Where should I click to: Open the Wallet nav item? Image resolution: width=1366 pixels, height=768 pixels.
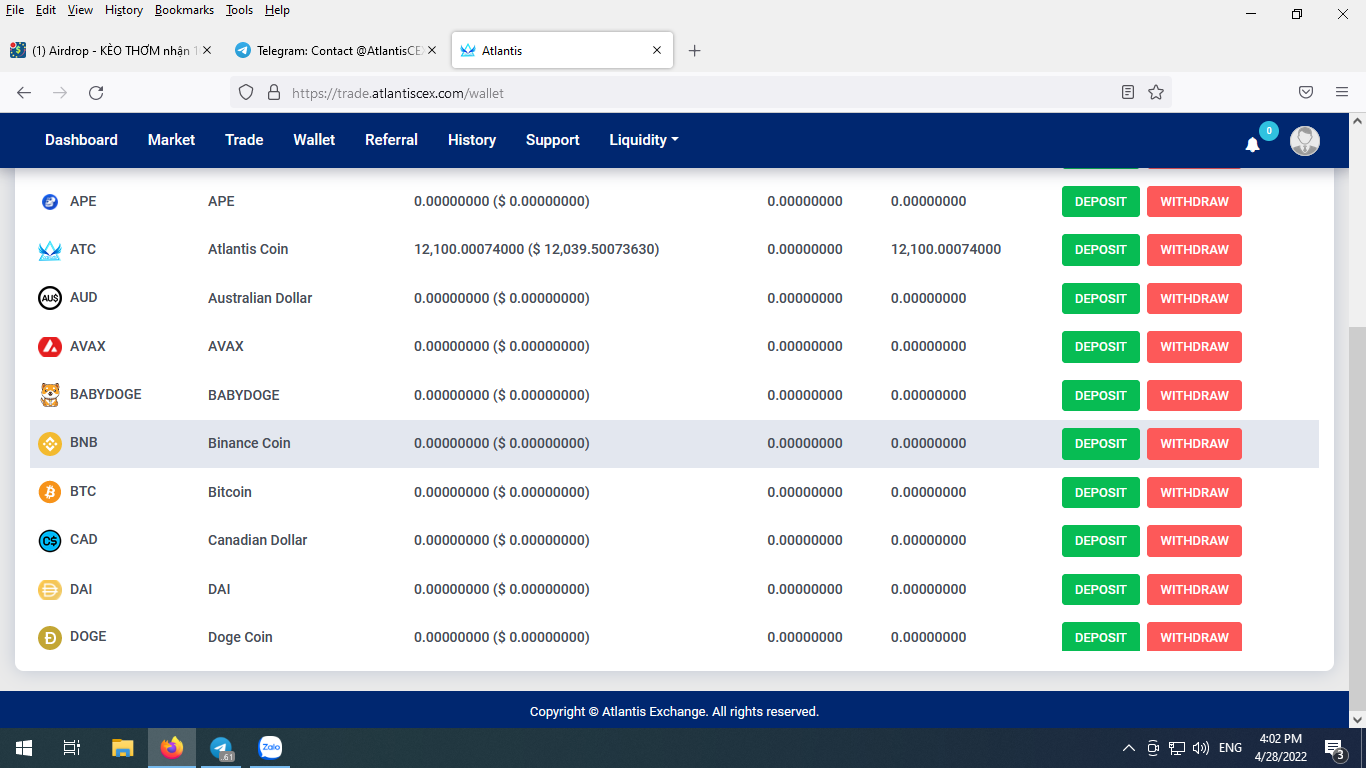(x=314, y=140)
